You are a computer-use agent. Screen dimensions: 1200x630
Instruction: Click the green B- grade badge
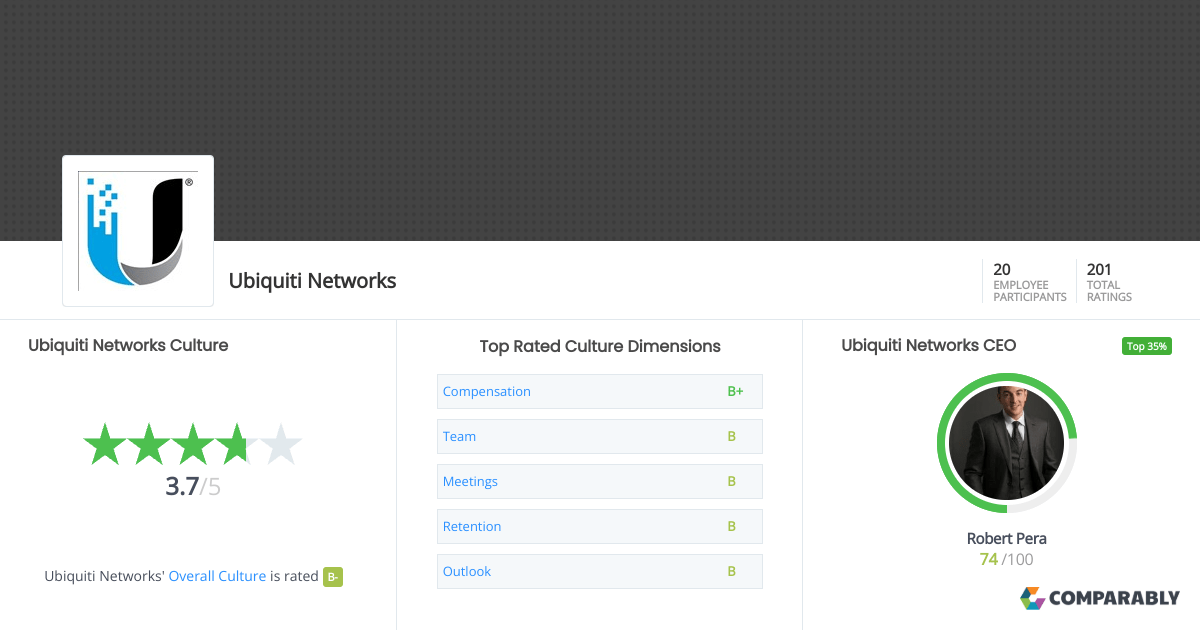coord(333,577)
